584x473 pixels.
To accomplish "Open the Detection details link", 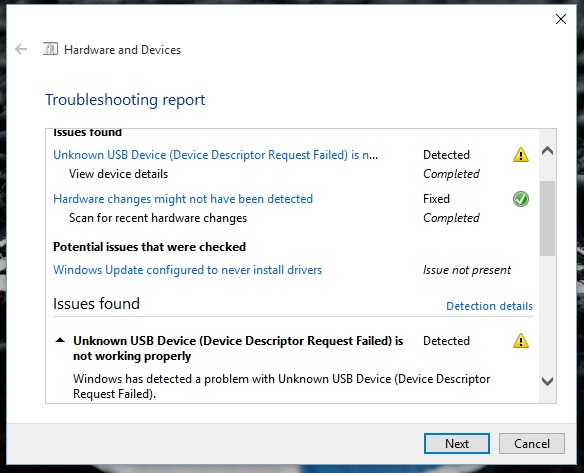I will [x=489, y=306].
